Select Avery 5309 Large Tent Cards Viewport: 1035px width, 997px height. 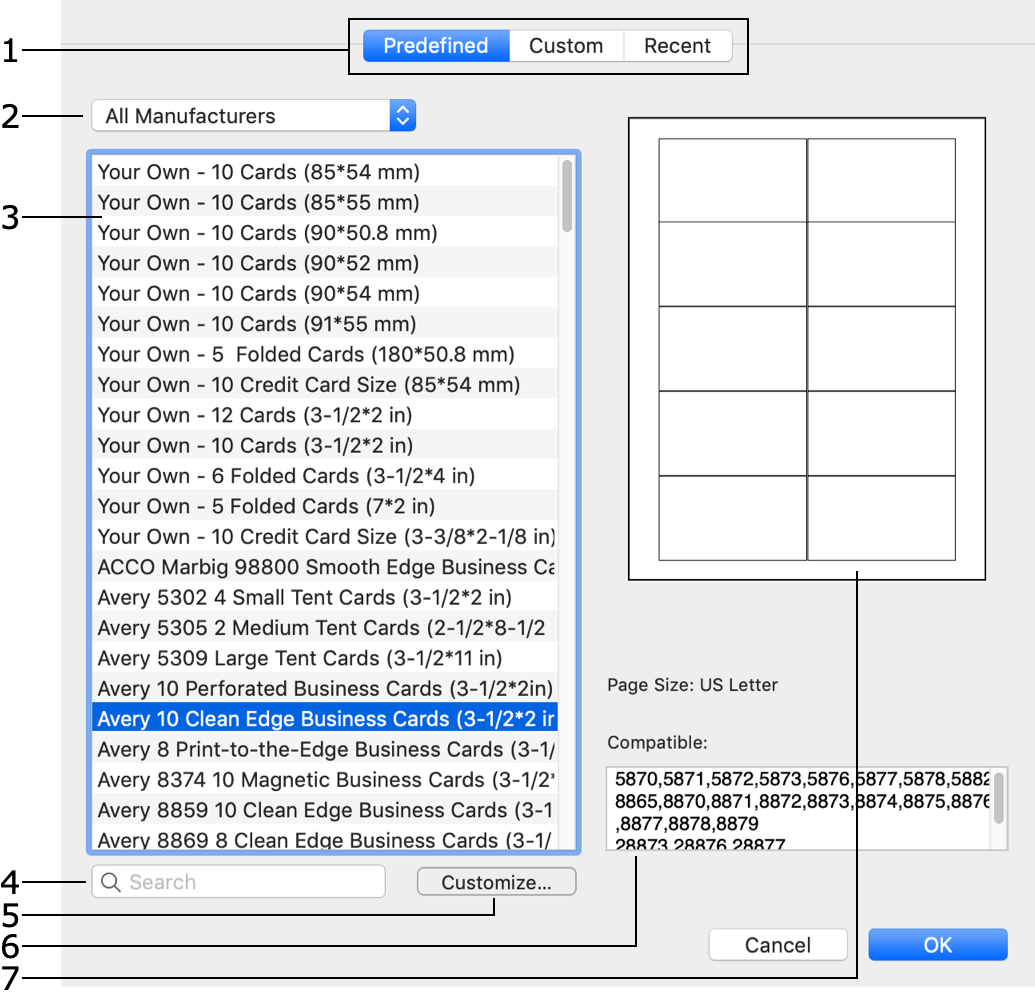point(325,658)
